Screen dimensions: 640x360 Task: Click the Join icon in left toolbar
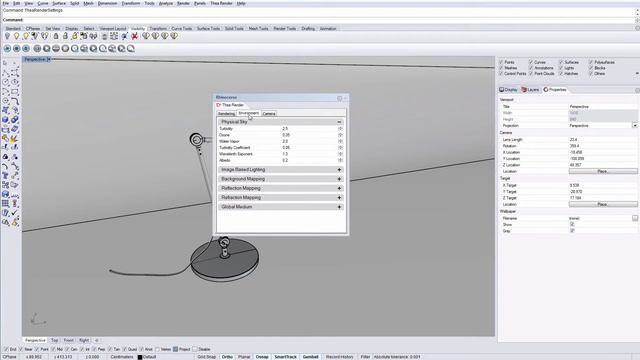5,139
